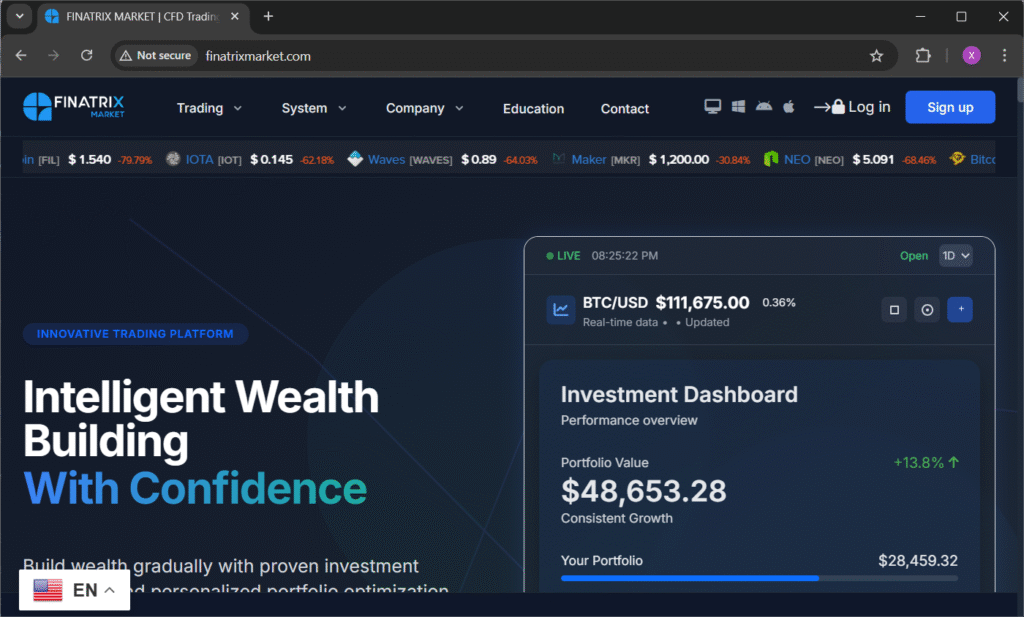Open the Trading dropdown menu
The width and height of the screenshot is (1024, 617).
208,108
